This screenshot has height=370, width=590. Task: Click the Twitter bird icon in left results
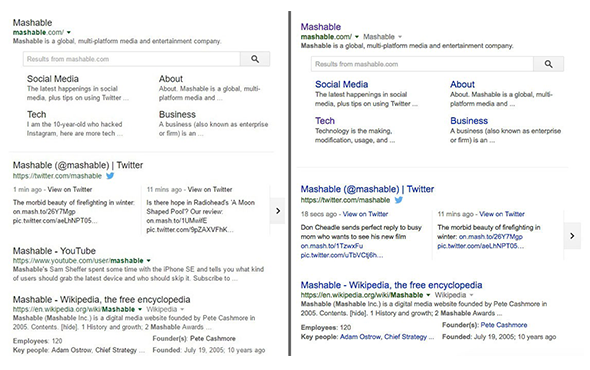coord(110,176)
